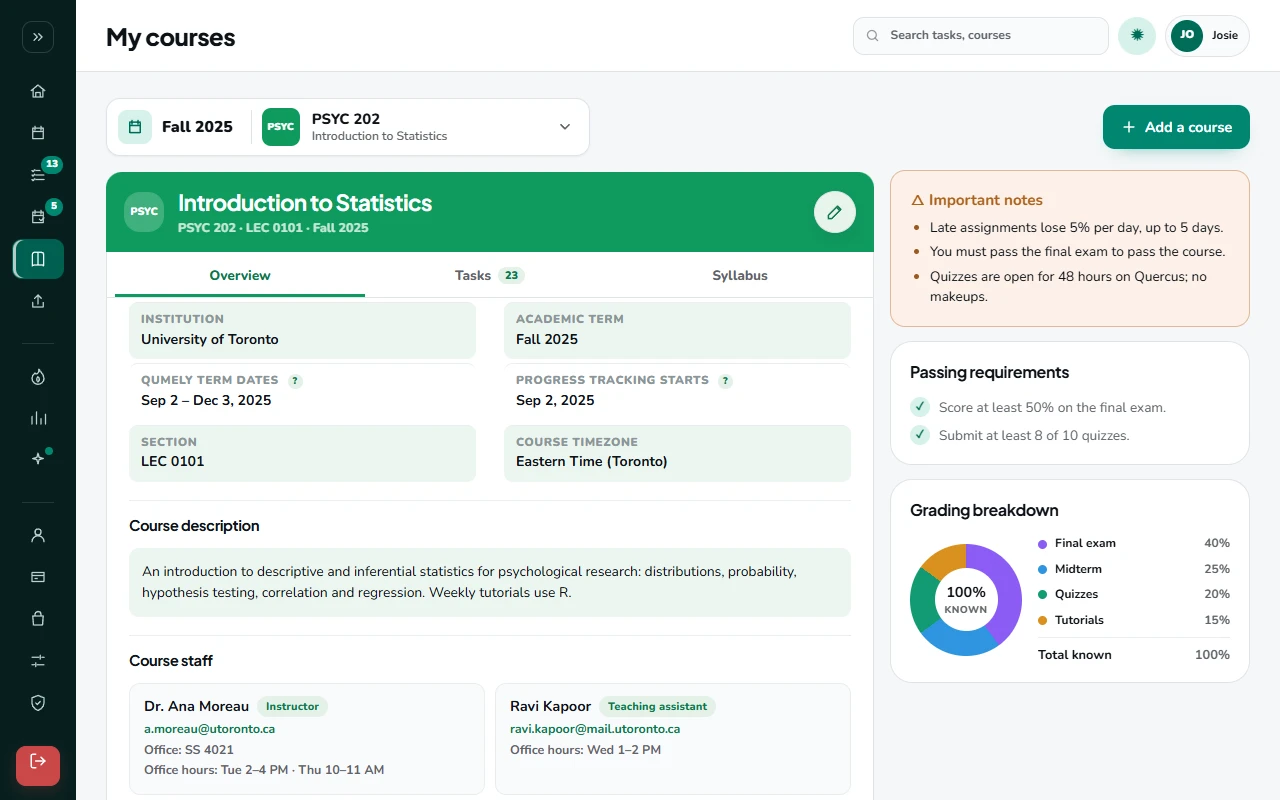The image size is (1280, 800).
Task: Click the help icon next to Qumely Term Dates
Action: (295, 381)
